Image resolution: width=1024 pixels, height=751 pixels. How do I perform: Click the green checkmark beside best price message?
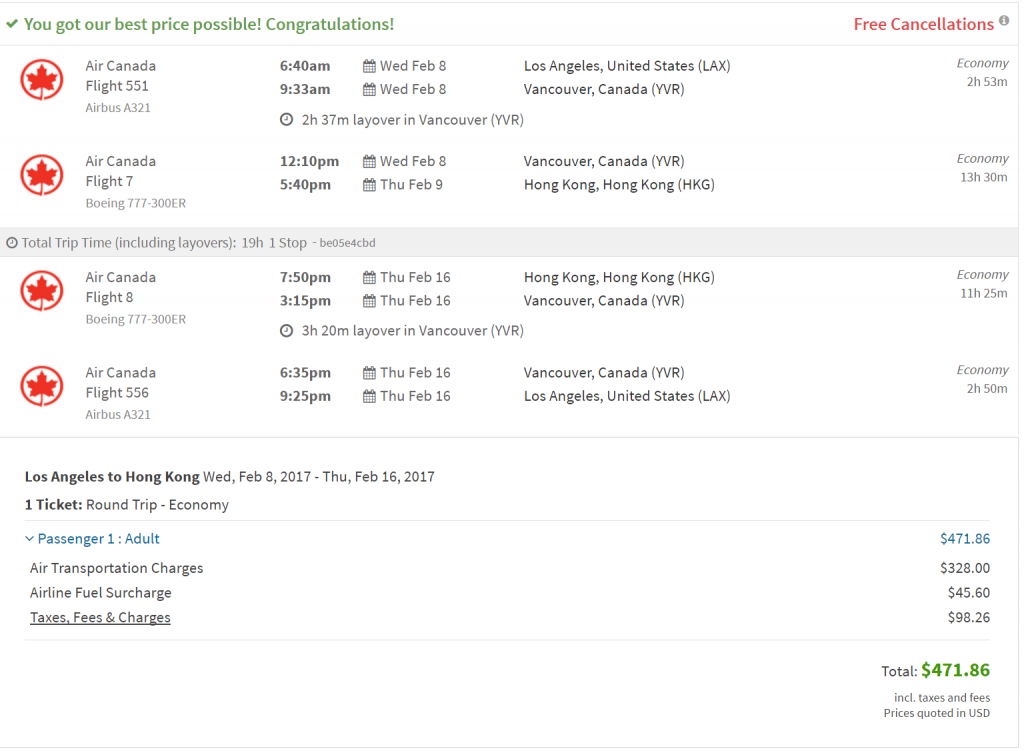[12, 24]
